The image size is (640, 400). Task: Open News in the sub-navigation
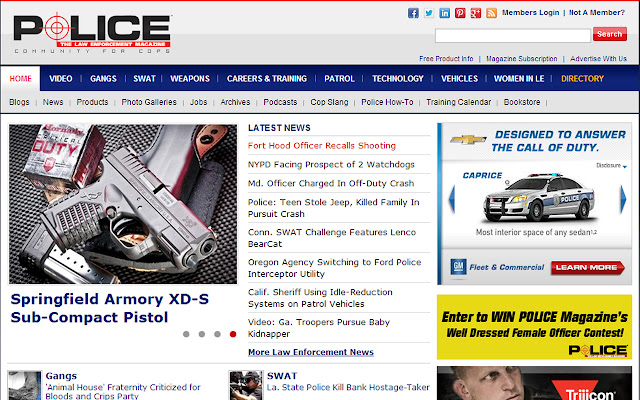point(53,102)
